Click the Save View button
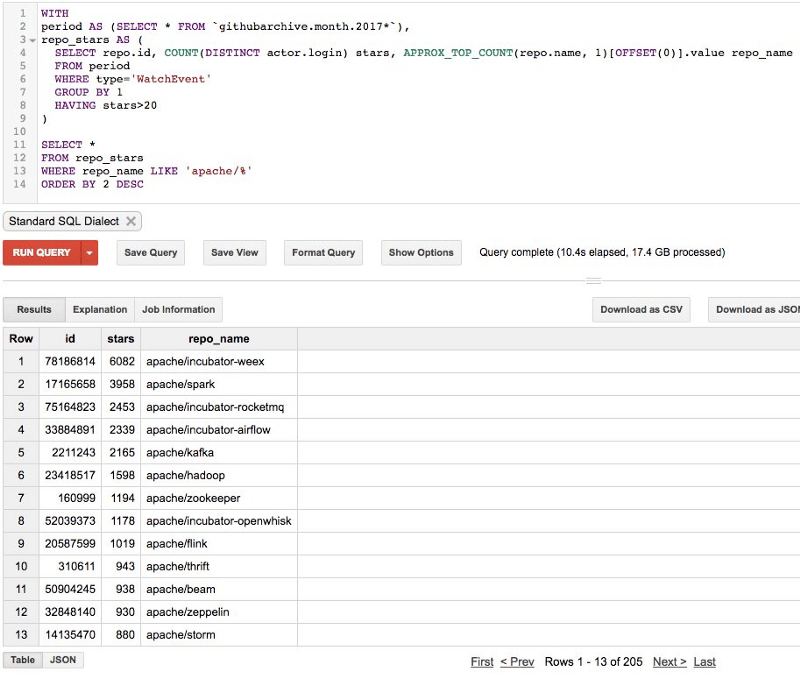 234,253
